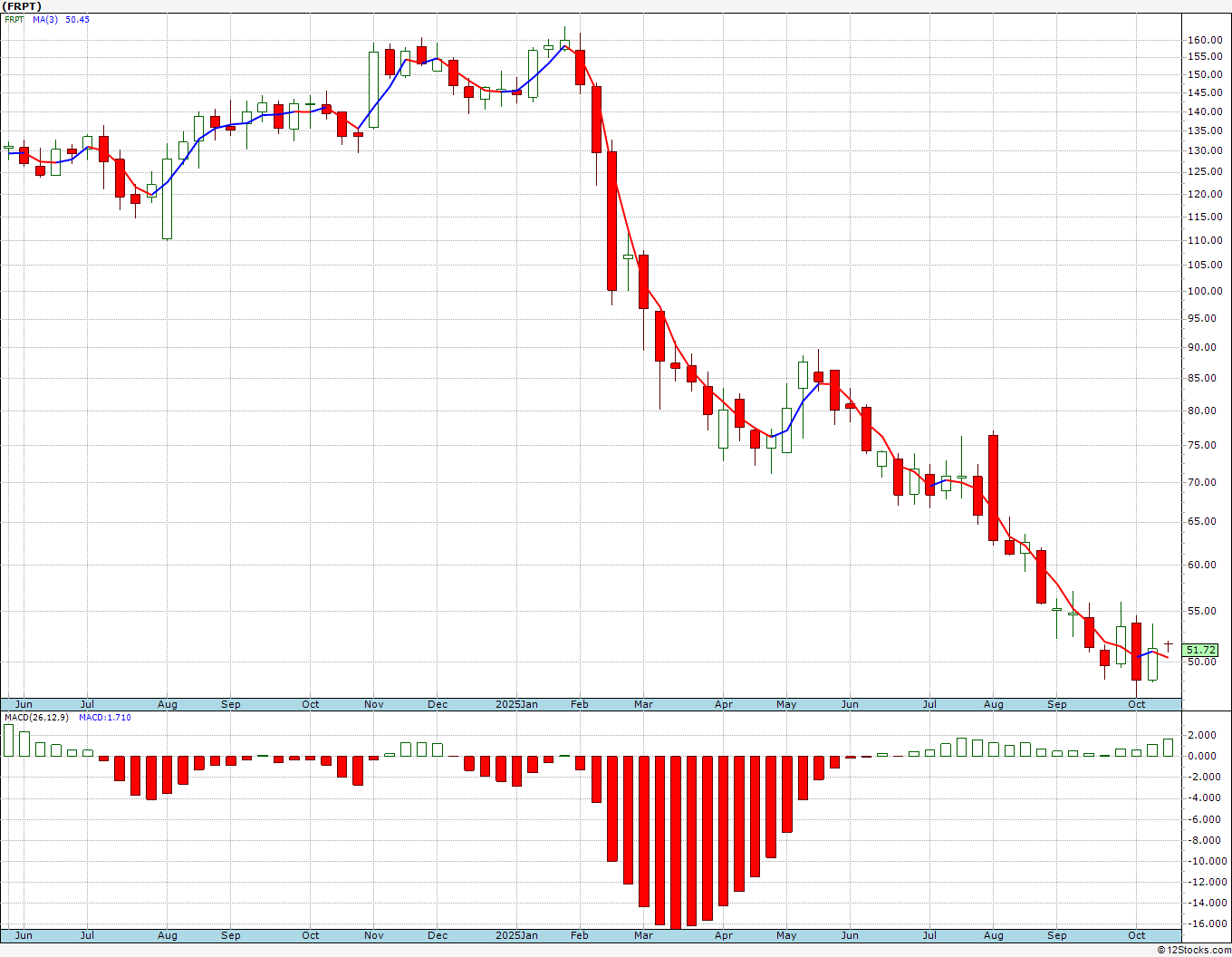1232x957 pixels.
Task: Click the -8.000 MACD axis label
Action: pos(1202,840)
